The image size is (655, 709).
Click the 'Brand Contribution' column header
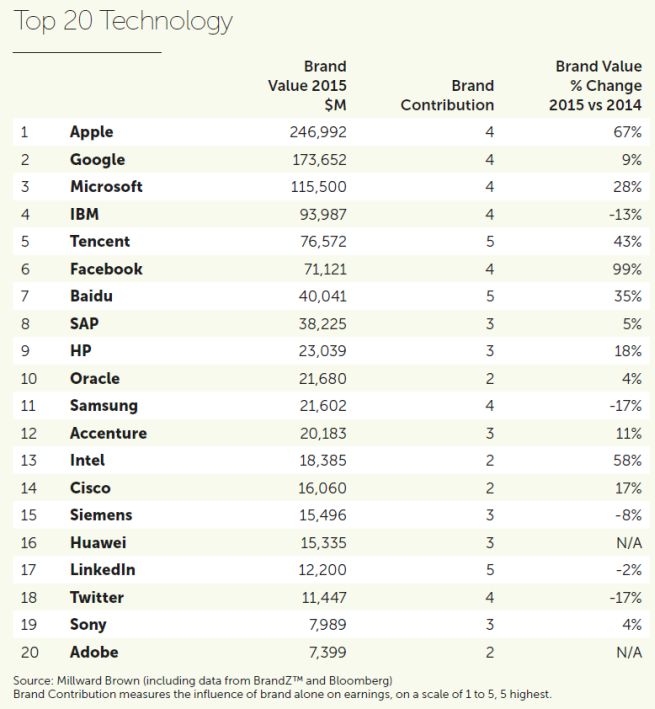coord(447,95)
